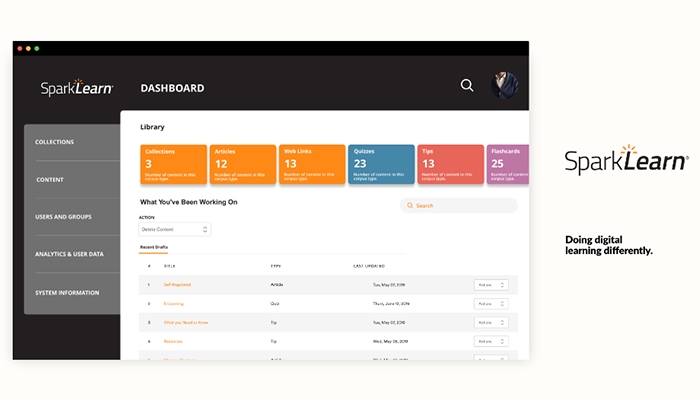The height and width of the screenshot is (400, 700).
Task: Open the Web Links library card
Action: (312, 164)
